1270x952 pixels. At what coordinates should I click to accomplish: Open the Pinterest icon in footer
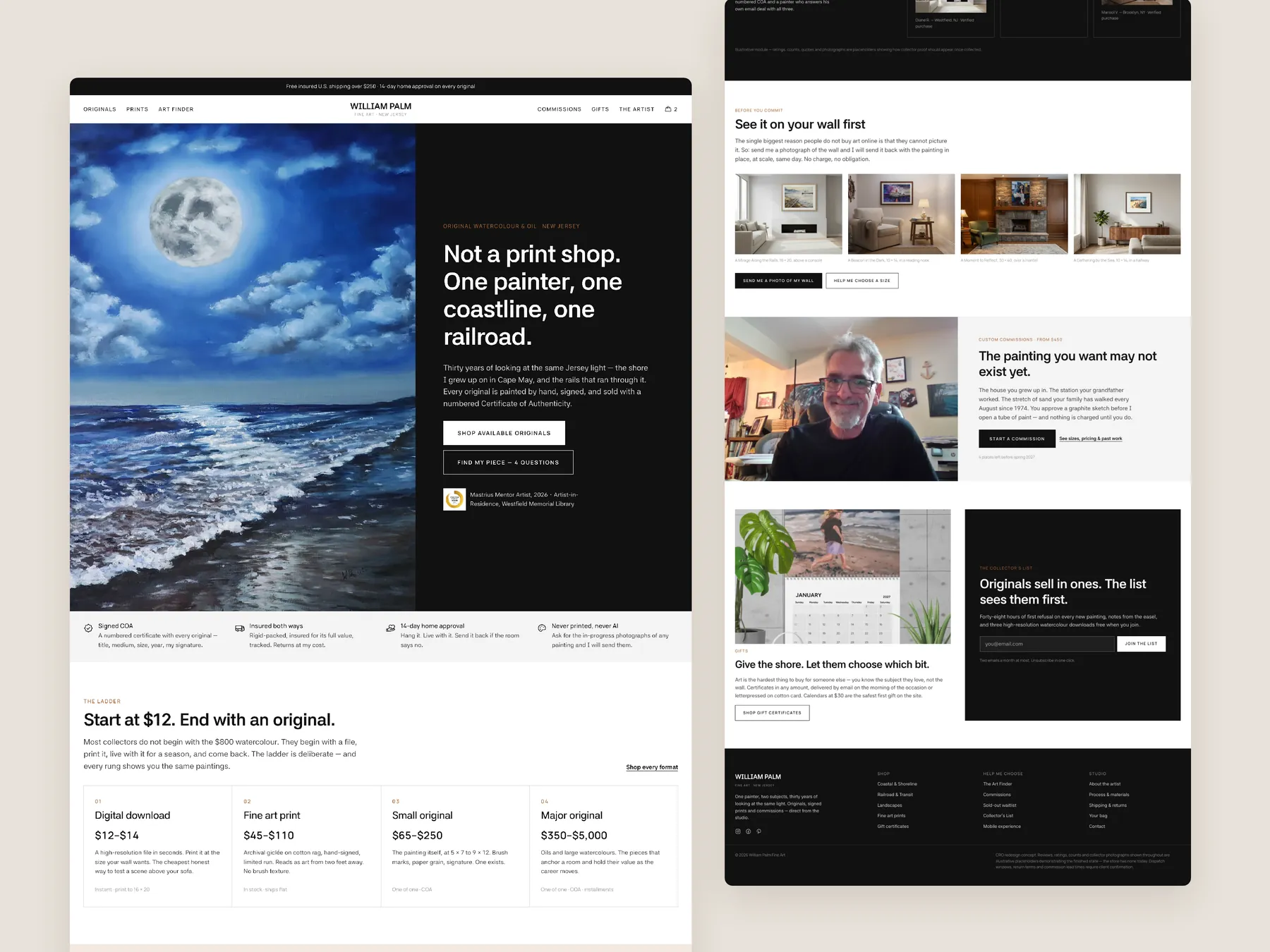[758, 831]
